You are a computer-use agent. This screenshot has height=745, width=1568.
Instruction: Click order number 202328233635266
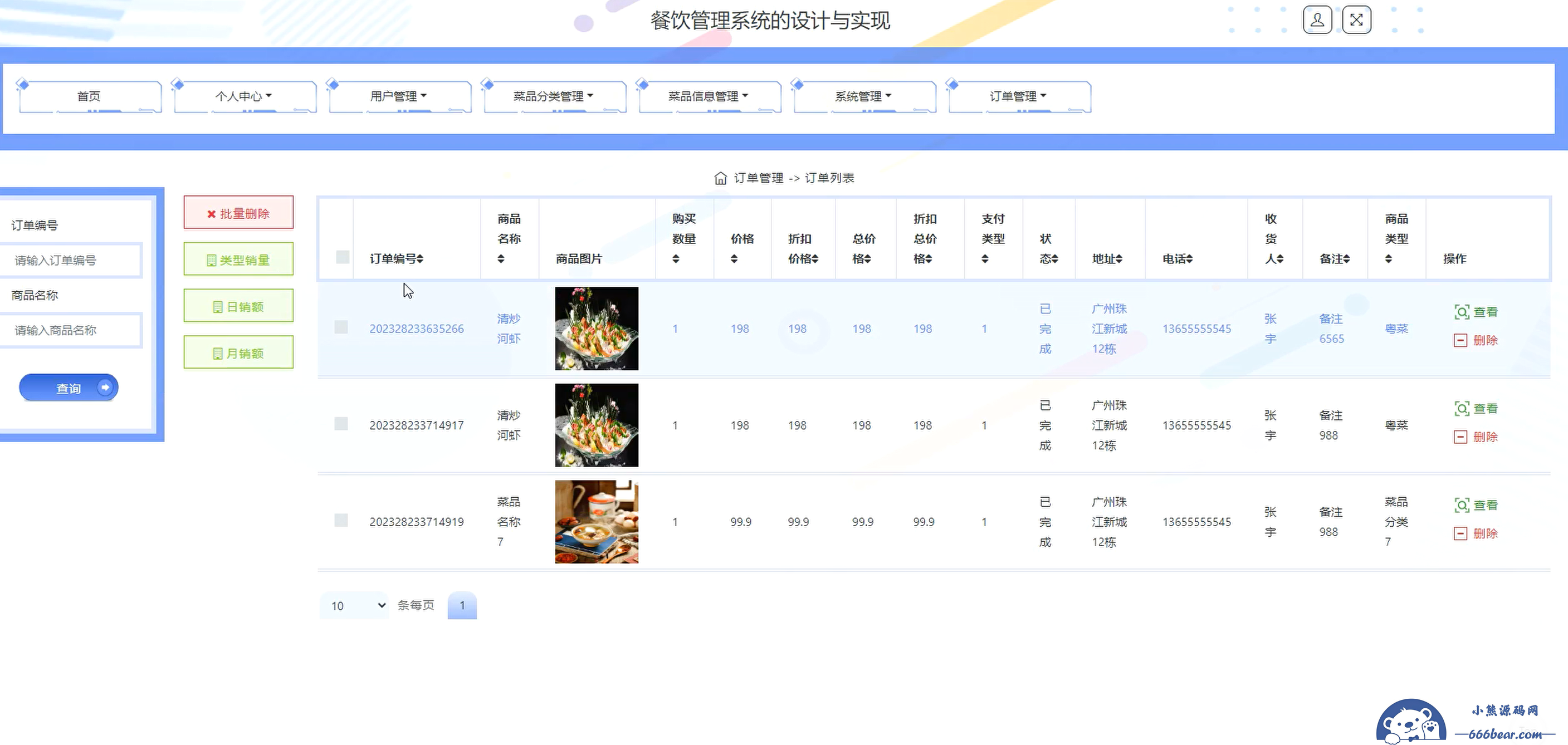pyautogui.click(x=416, y=329)
